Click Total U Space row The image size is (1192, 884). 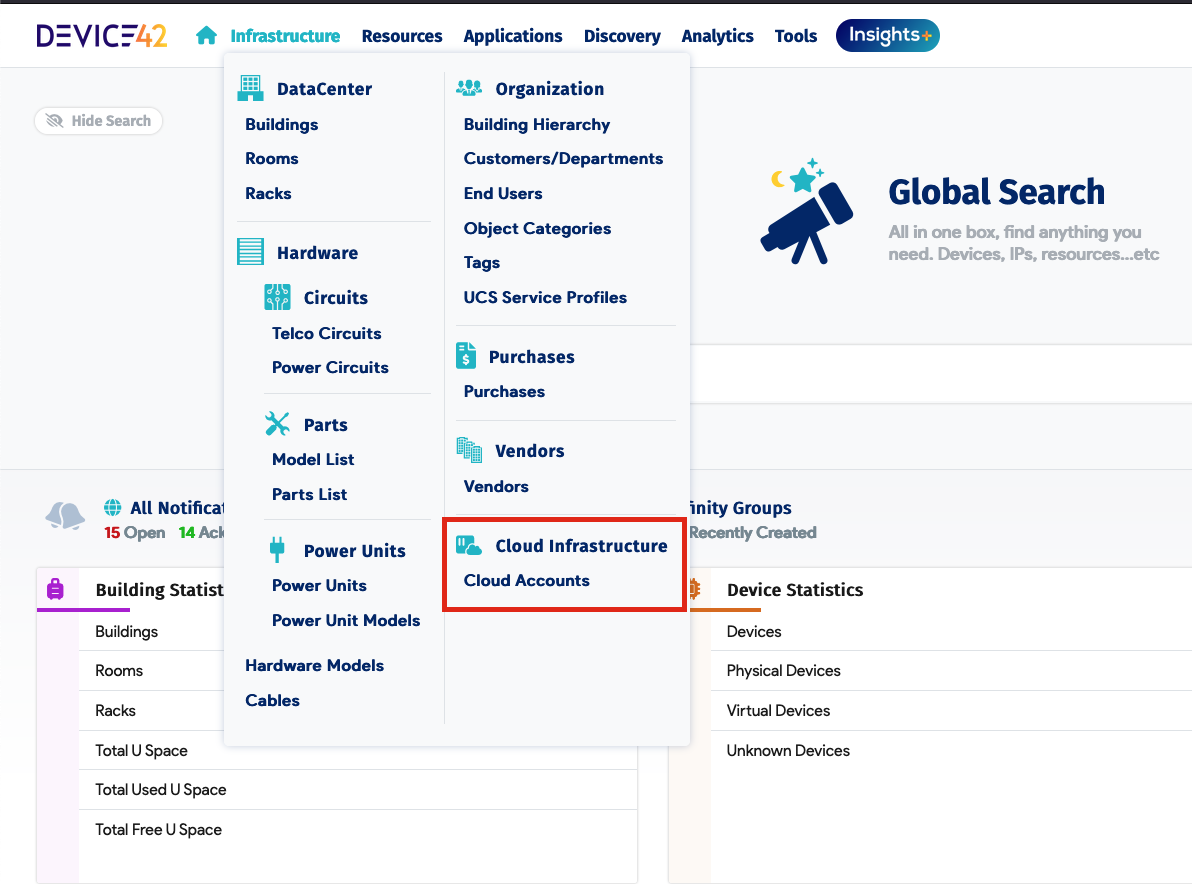point(358,750)
